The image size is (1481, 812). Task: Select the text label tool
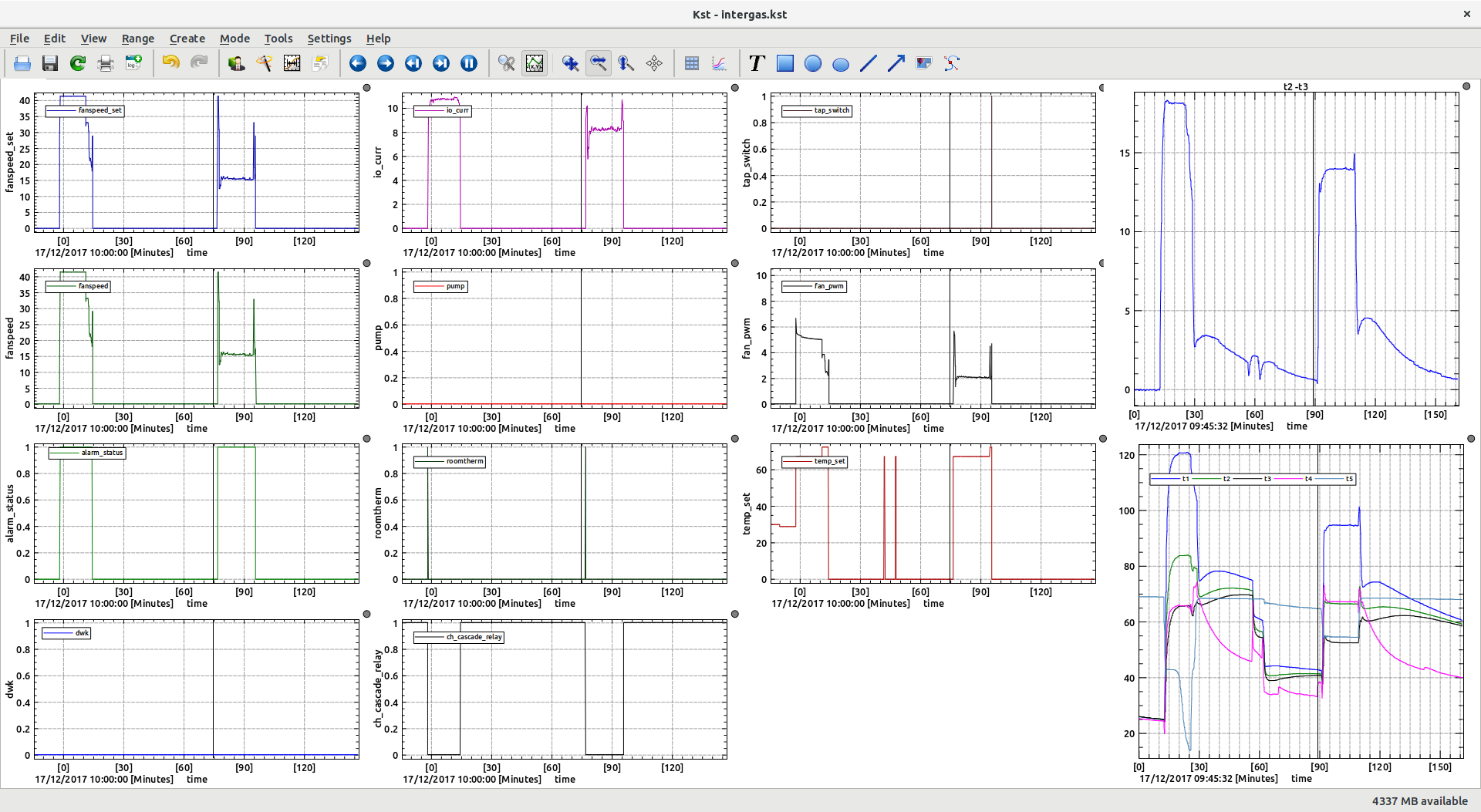pos(757,63)
